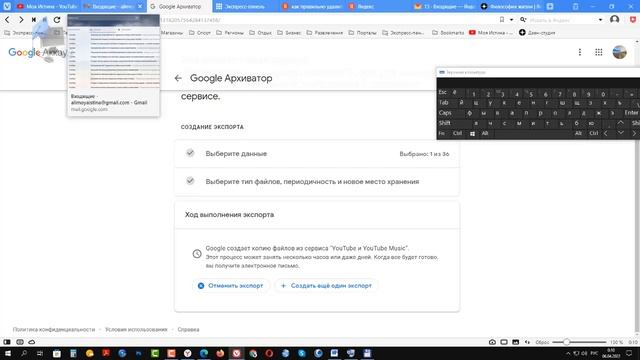Open the Регионы bookmarks folder
Viewport: 640px width, 360px height.
[229, 33]
